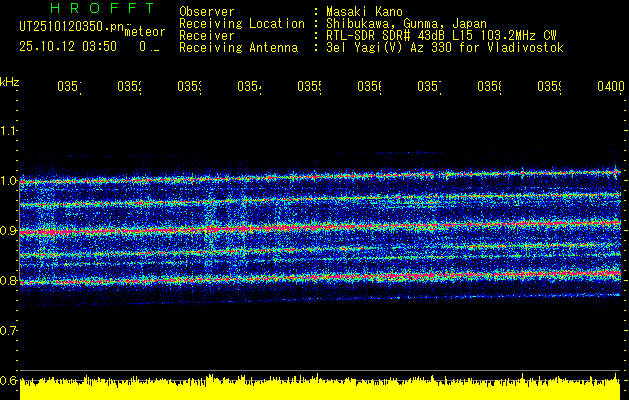This screenshot has width=629, height=400.
Task: Click the 0351 time marker
Action: [x=69, y=86]
